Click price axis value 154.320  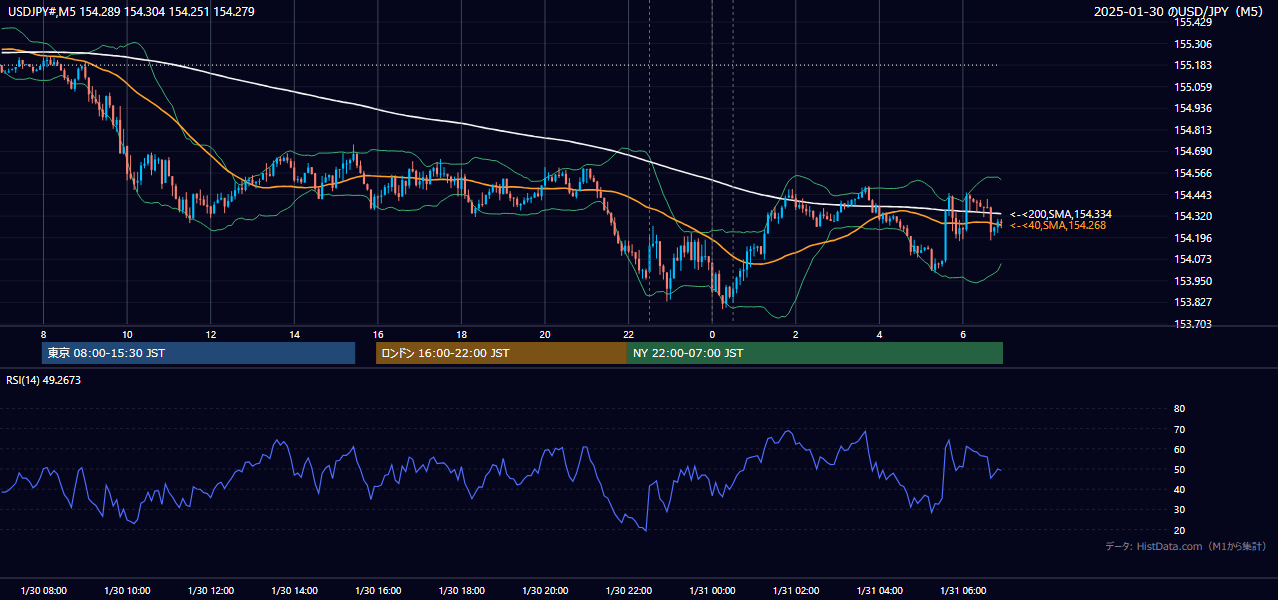pyautogui.click(x=1192, y=216)
